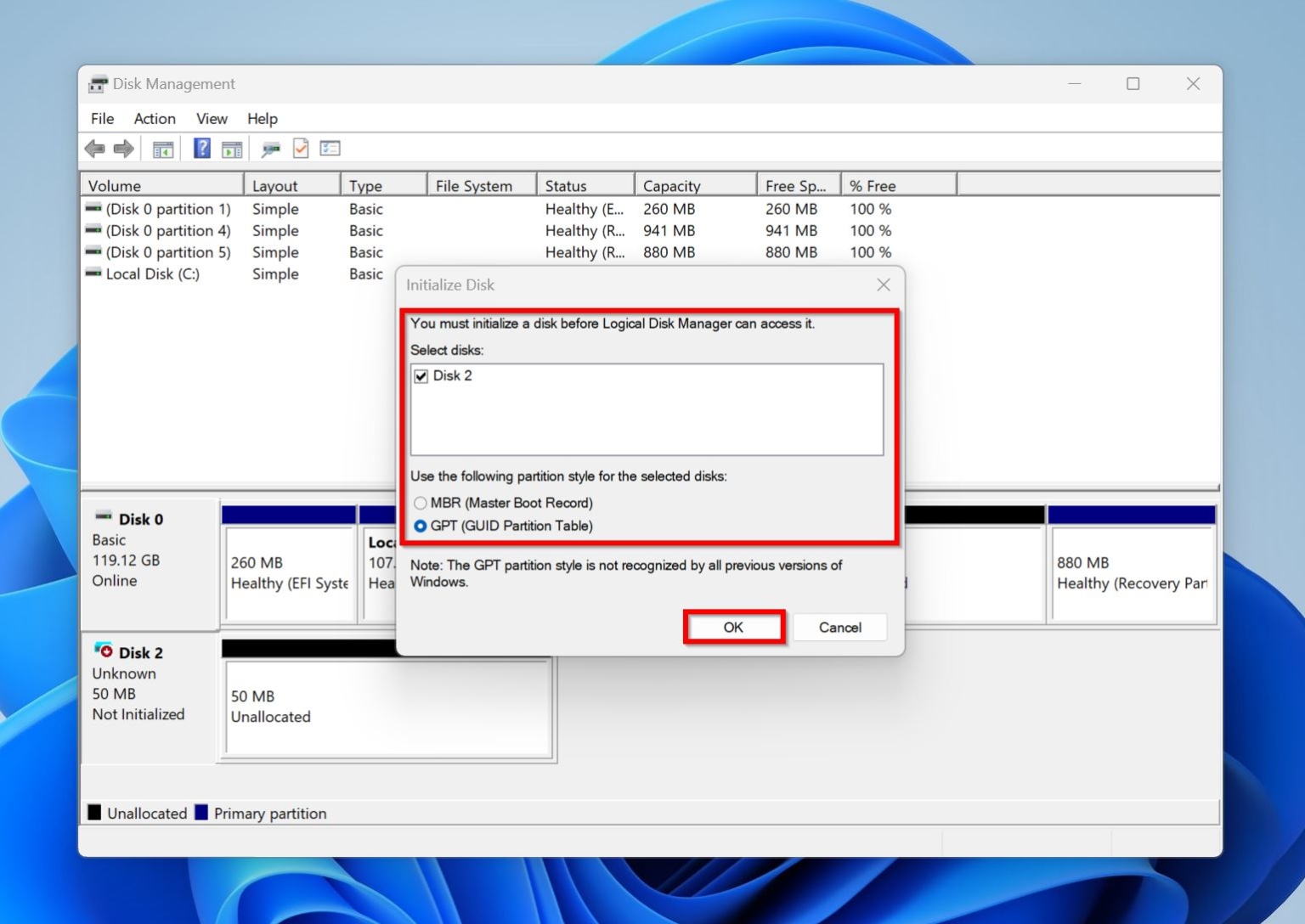The height and width of the screenshot is (924, 1305).
Task: Open the Action menu
Action: tap(154, 119)
